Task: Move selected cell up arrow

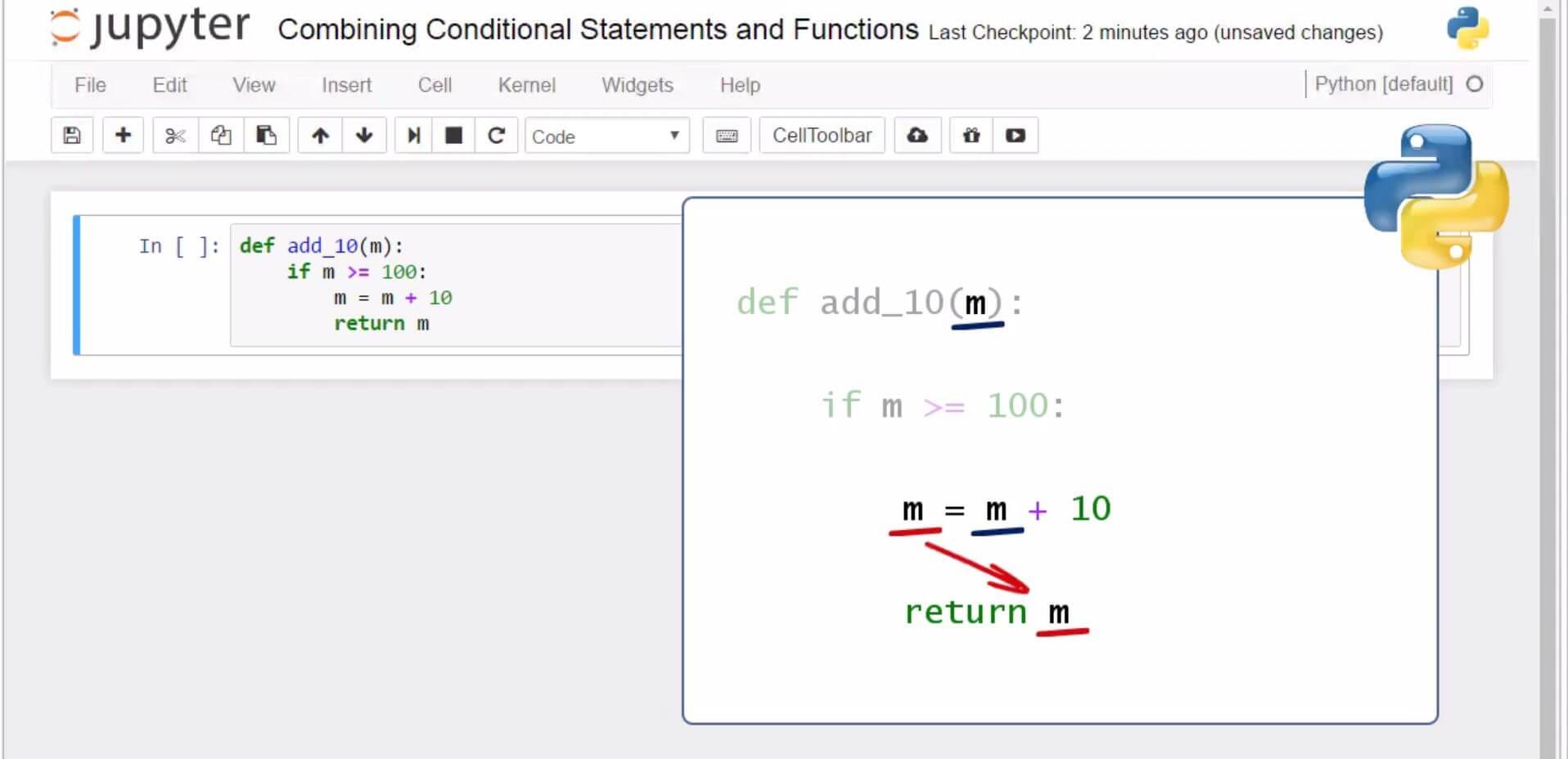Action: click(320, 136)
